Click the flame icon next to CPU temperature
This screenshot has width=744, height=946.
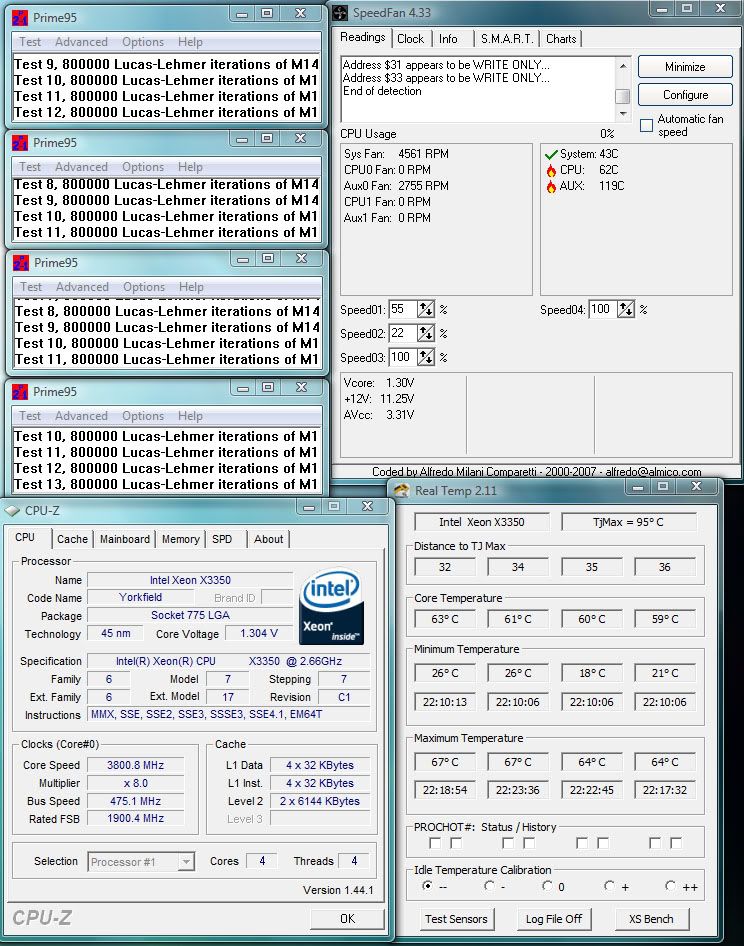point(551,170)
